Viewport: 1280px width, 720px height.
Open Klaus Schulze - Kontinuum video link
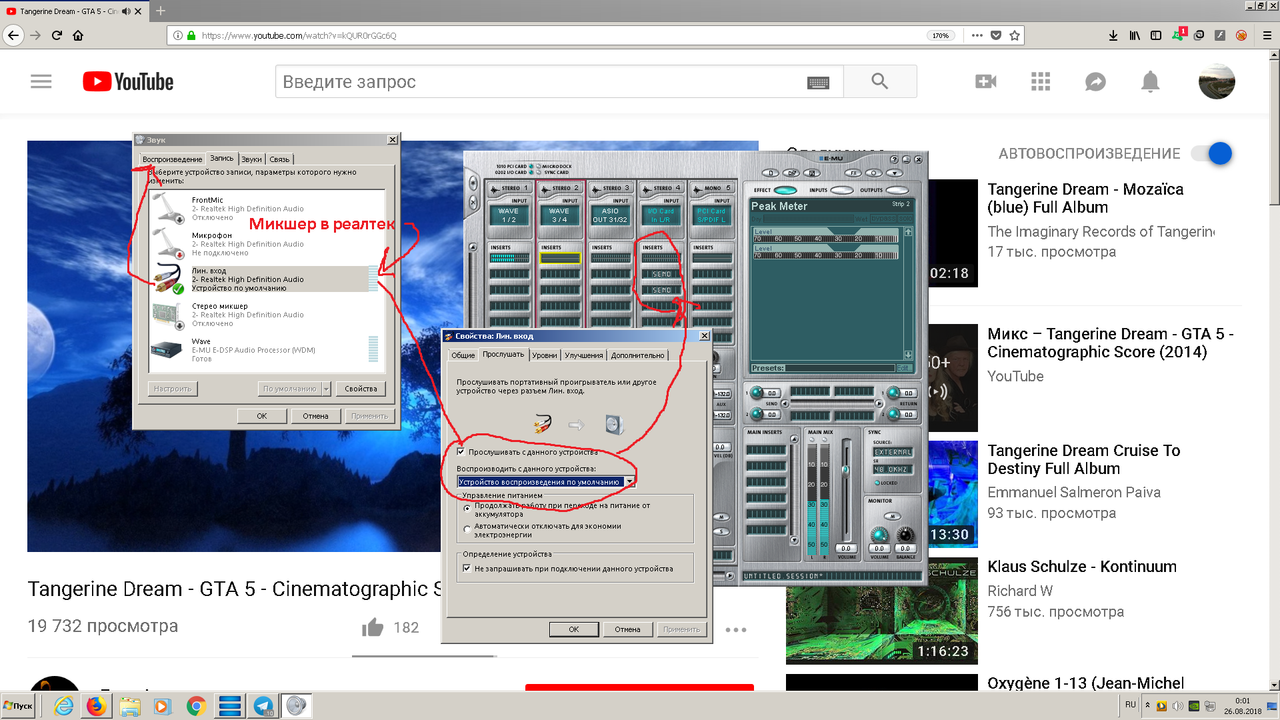[1082, 566]
